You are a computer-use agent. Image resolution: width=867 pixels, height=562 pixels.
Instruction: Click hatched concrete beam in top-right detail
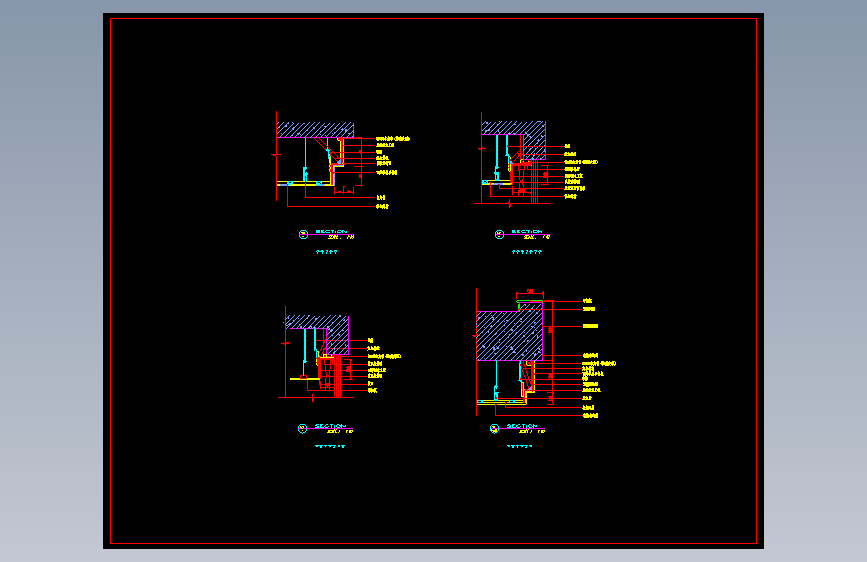[534, 140]
